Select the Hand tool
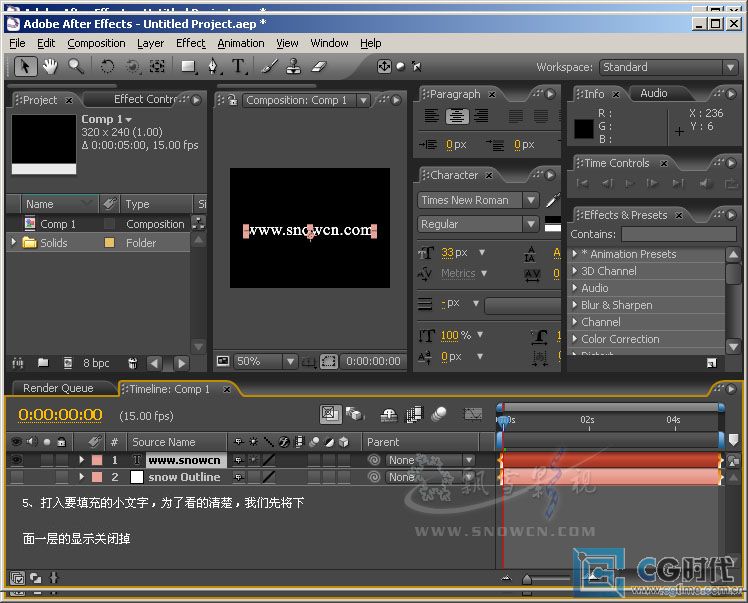Image resolution: width=748 pixels, height=603 pixels. click(50, 66)
